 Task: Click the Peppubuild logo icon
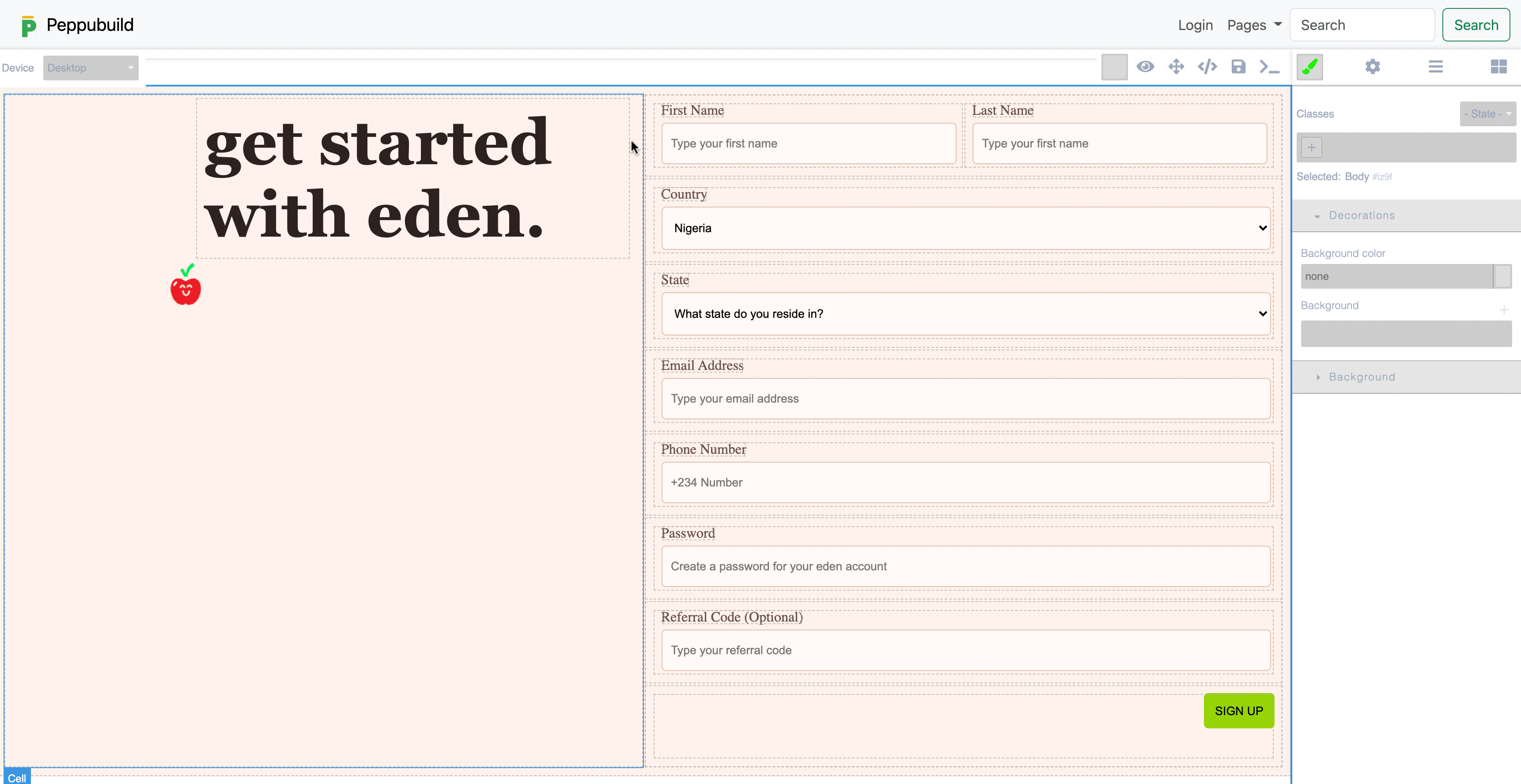(x=28, y=26)
